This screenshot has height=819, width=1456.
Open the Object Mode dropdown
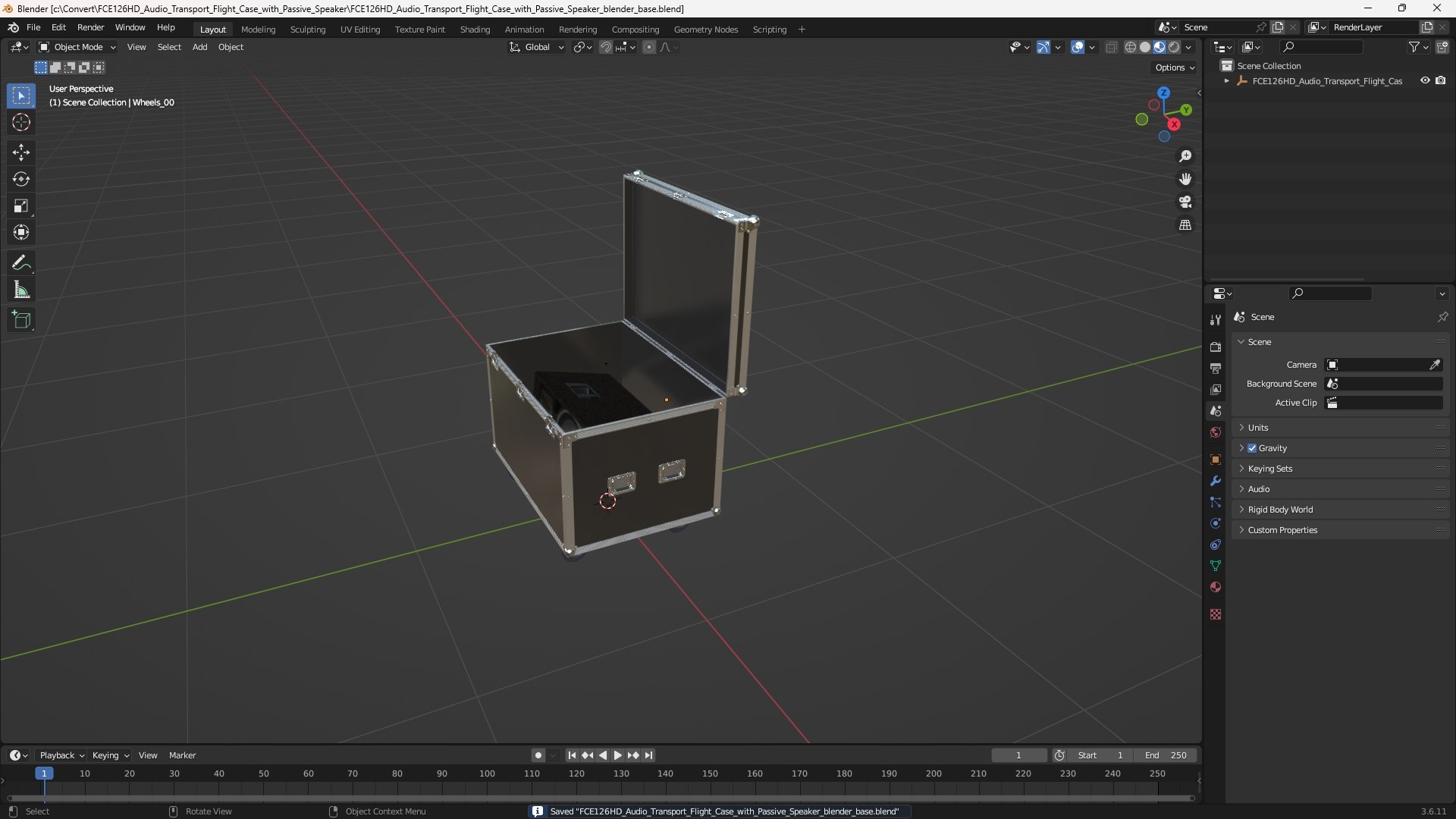pyautogui.click(x=77, y=47)
